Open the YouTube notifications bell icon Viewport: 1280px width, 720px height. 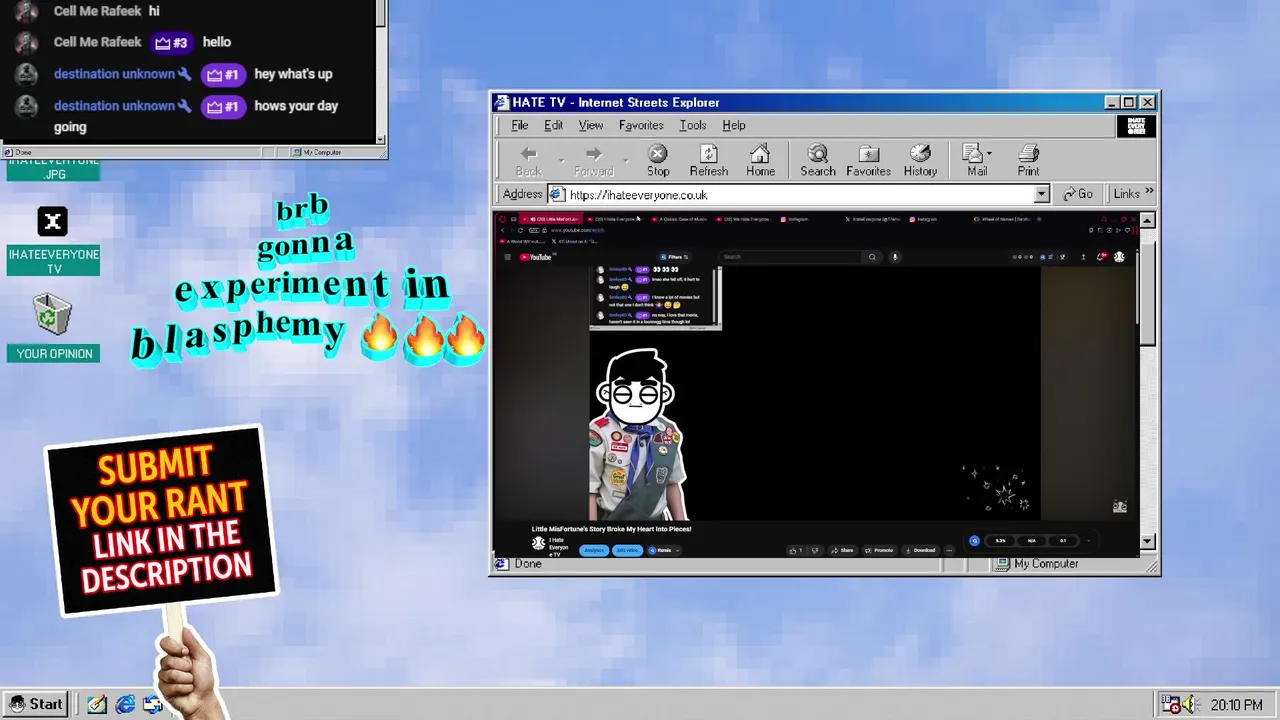(x=1102, y=257)
